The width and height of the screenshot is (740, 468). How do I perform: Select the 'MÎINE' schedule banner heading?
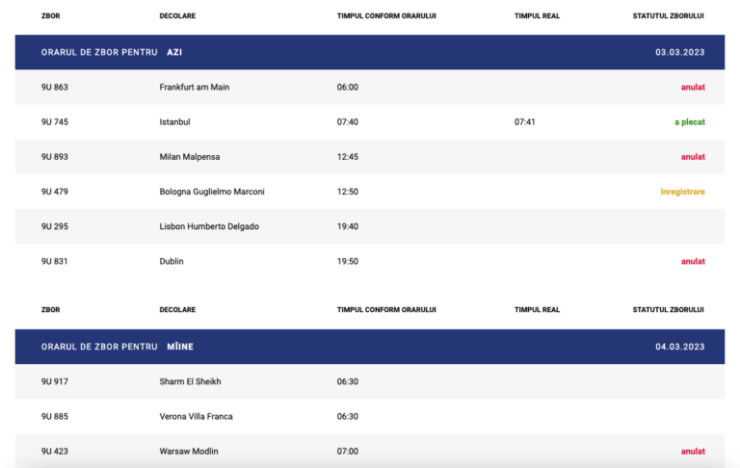179,346
